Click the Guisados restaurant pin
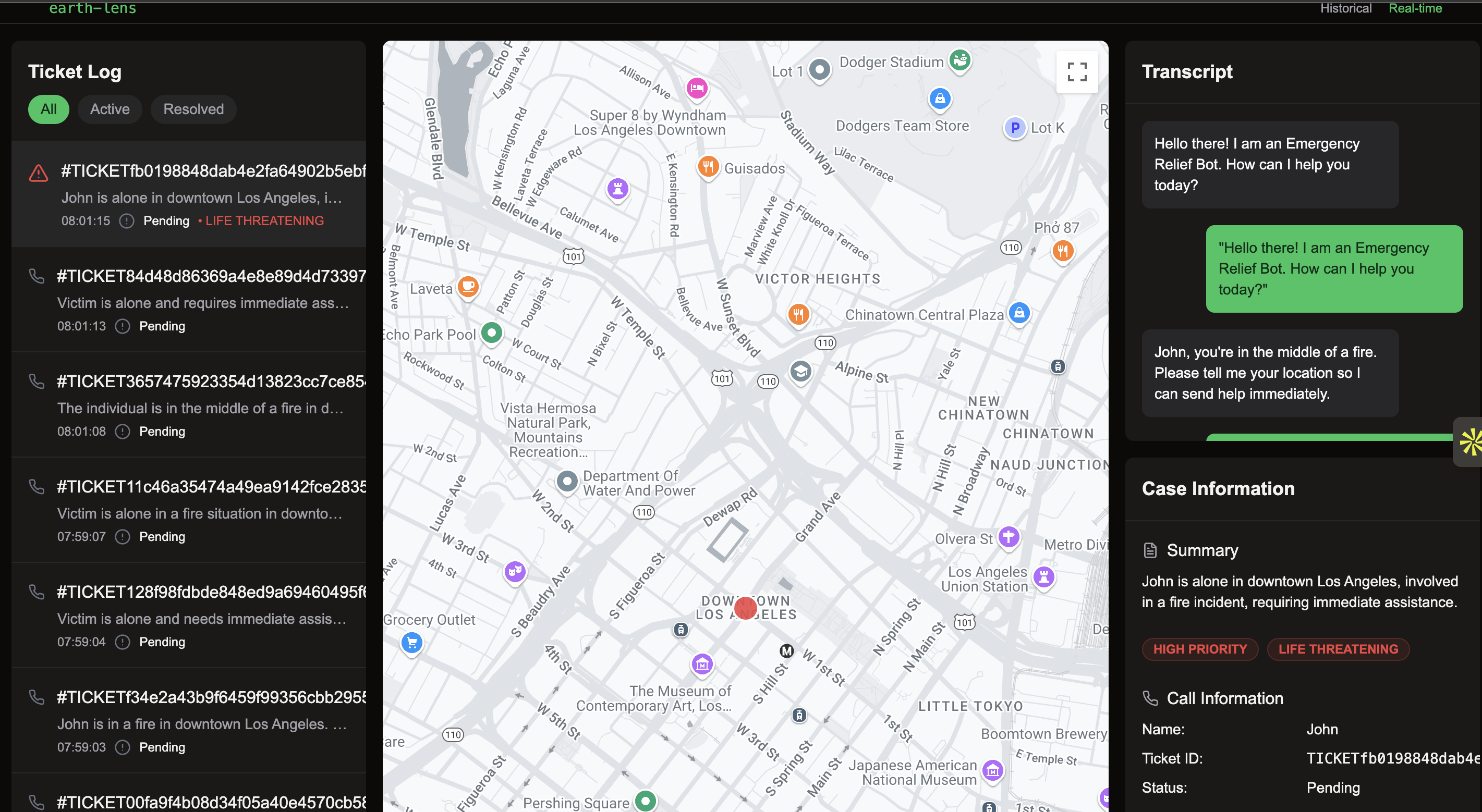The height and width of the screenshot is (812, 1482). pos(708,167)
